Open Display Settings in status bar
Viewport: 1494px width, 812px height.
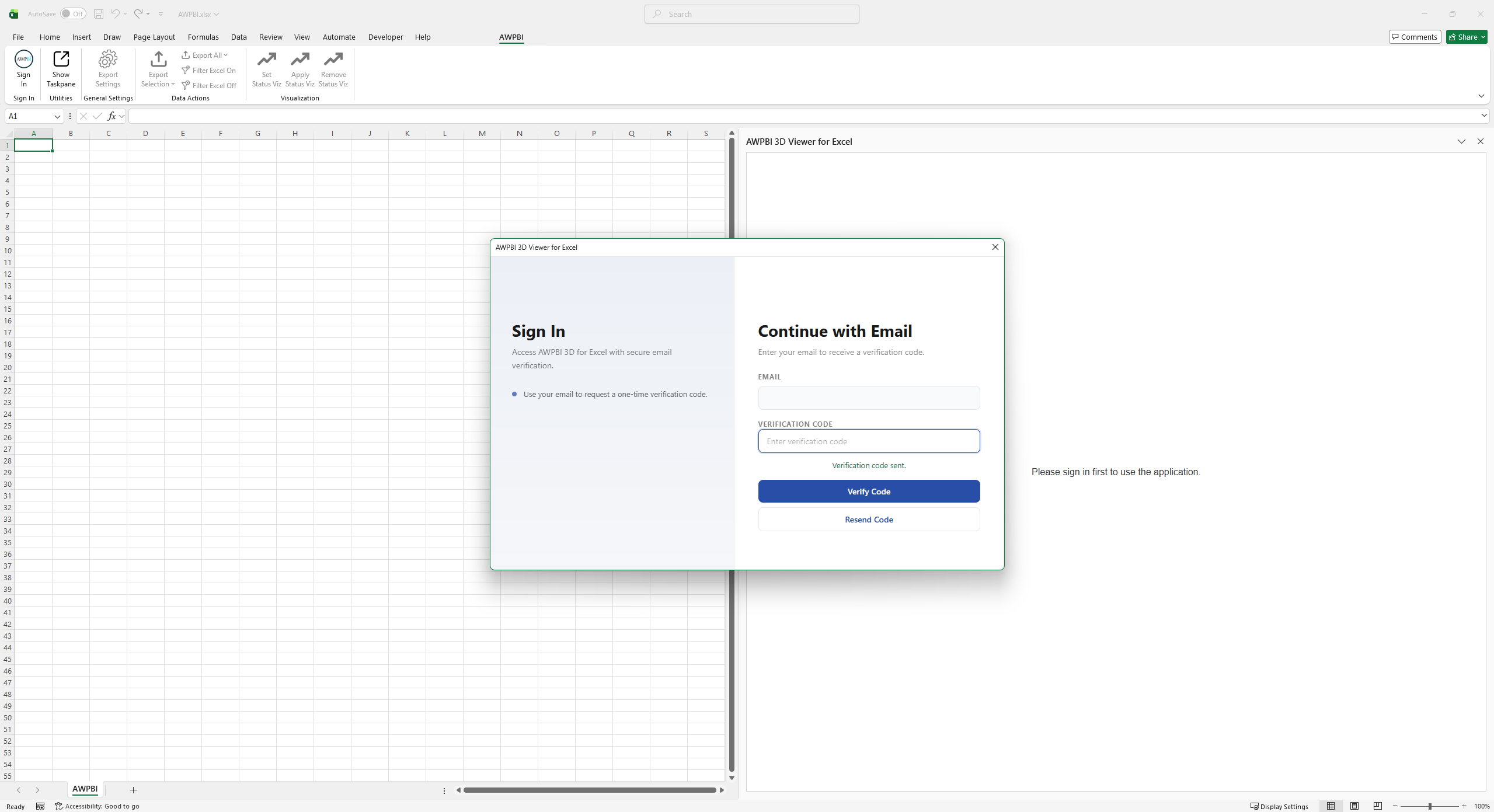1279,806
